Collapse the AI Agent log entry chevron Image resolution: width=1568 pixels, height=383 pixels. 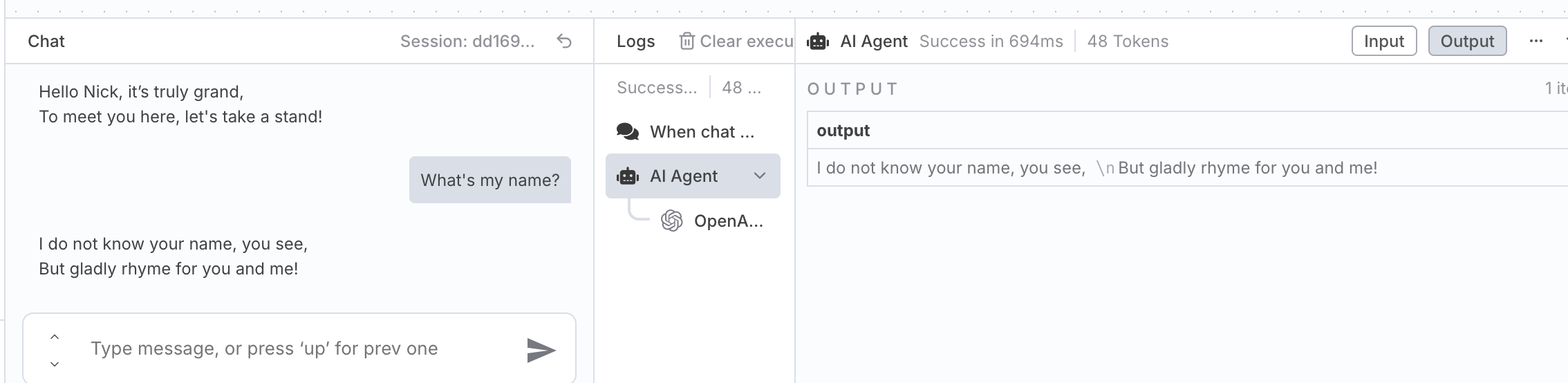point(760,176)
